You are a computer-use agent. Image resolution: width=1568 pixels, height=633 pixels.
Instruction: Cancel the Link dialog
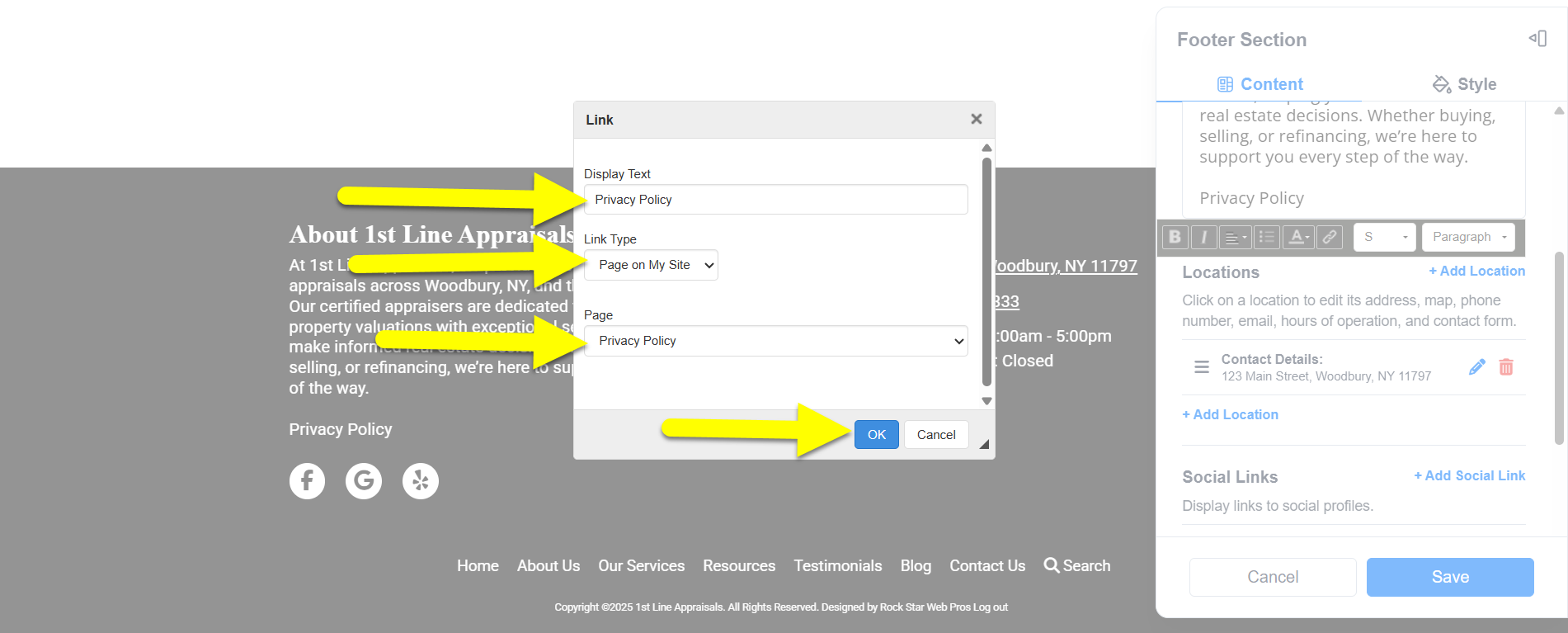click(936, 435)
